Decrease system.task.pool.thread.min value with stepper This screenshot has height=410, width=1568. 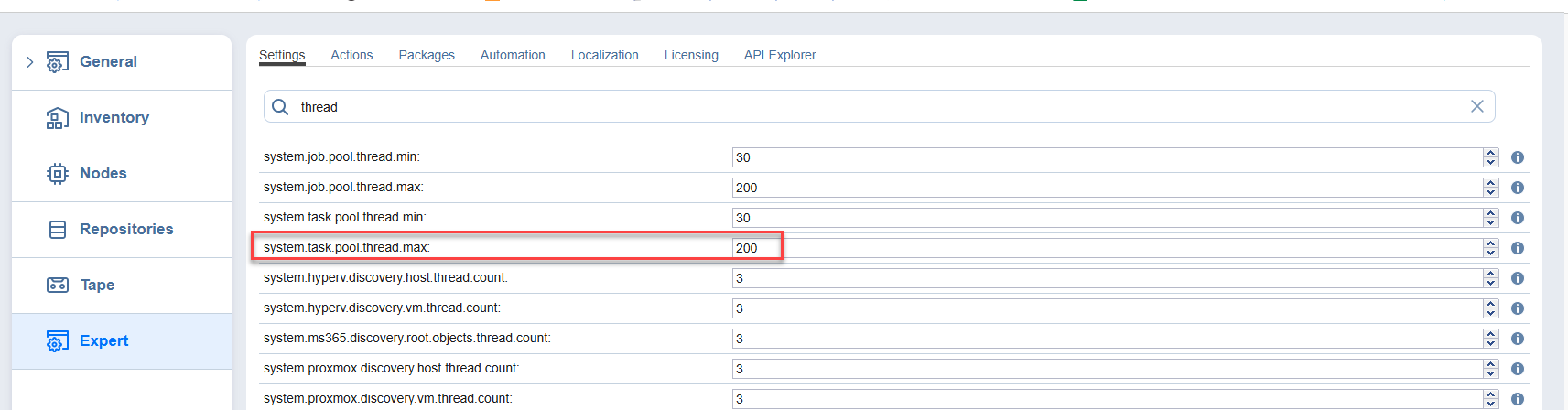pos(1490,222)
